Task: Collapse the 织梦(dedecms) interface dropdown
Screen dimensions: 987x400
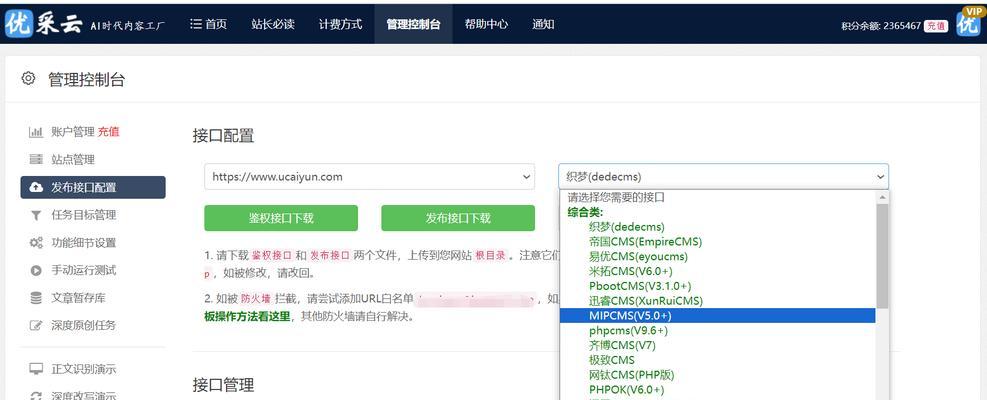Action: pyautogui.click(x=723, y=176)
